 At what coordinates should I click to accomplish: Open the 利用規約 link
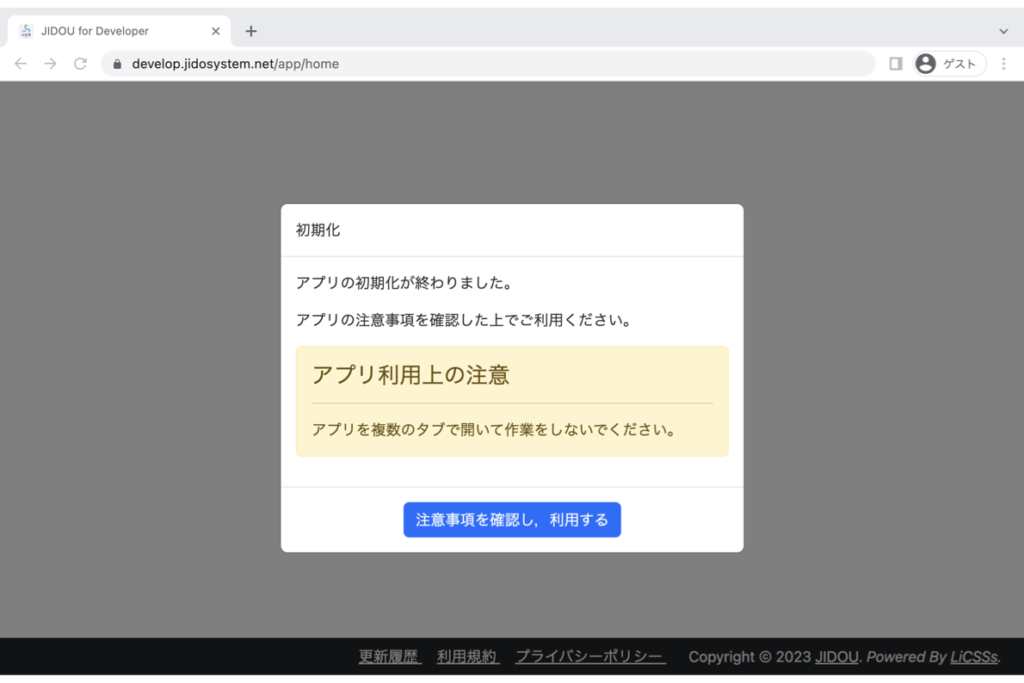click(468, 657)
